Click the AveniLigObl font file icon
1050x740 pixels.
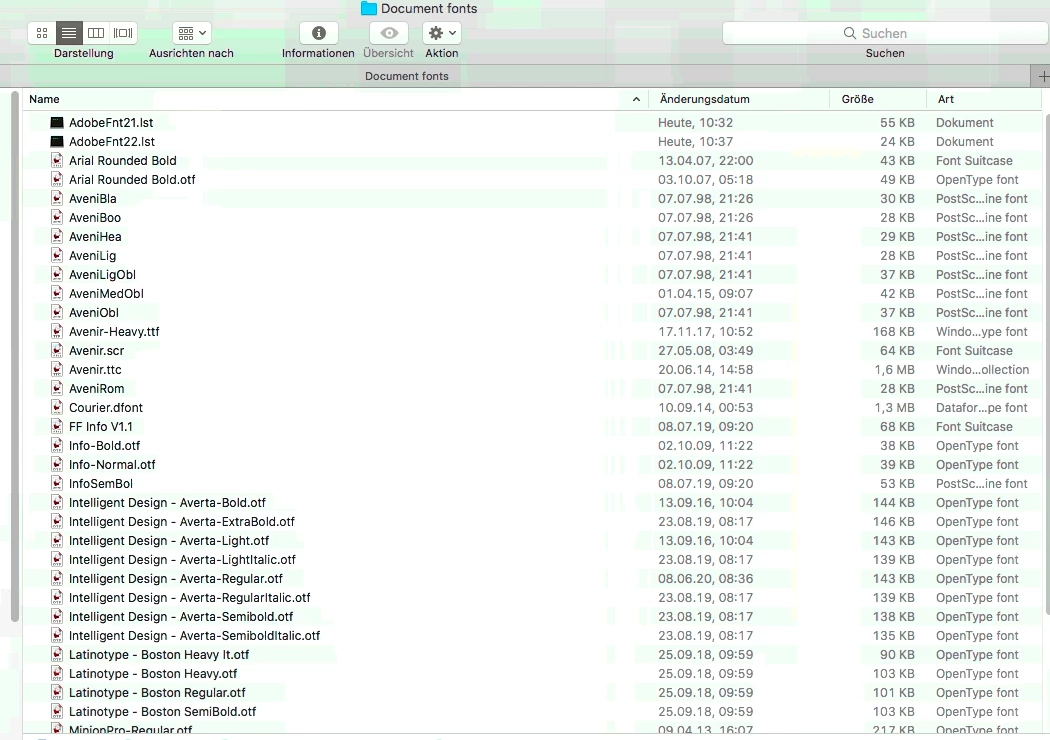click(57, 275)
